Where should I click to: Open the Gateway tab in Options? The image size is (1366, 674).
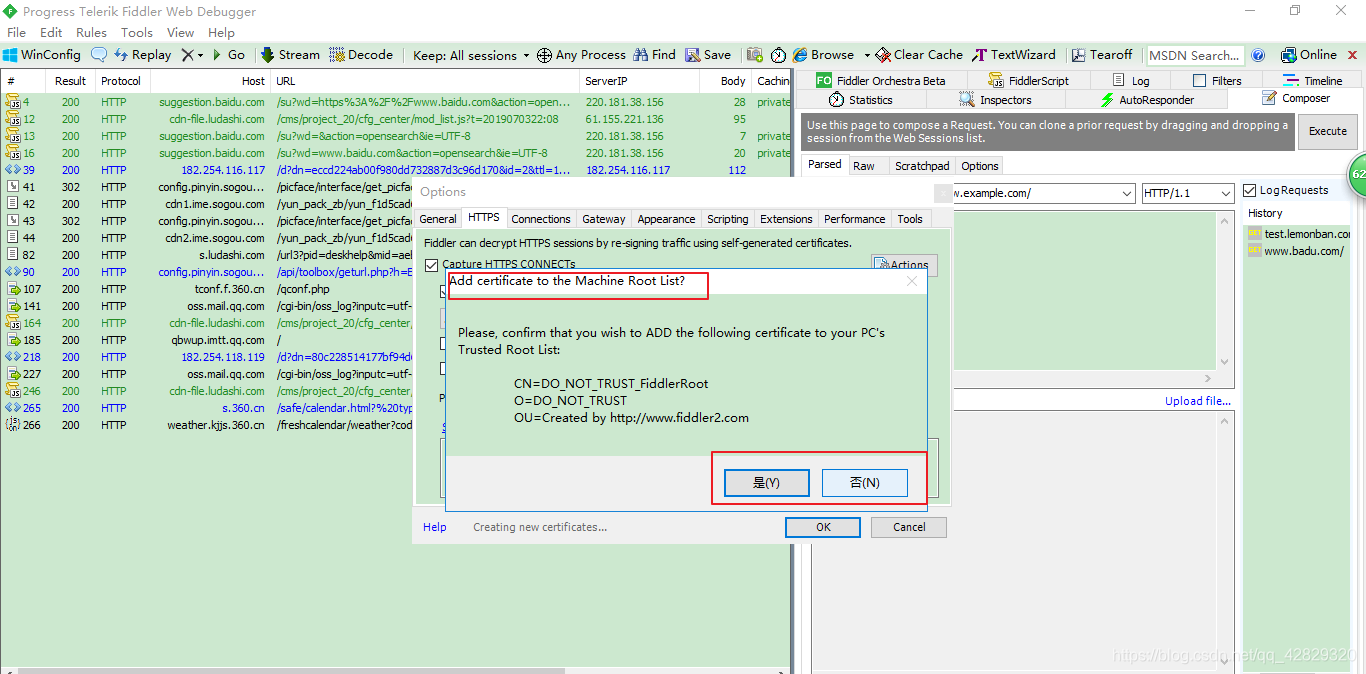point(604,219)
